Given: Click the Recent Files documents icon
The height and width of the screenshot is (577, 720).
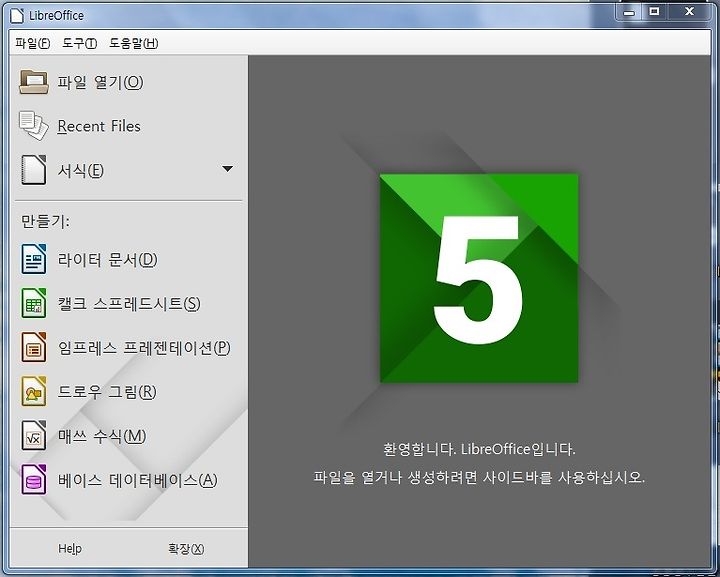Looking at the screenshot, I should point(34,126).
